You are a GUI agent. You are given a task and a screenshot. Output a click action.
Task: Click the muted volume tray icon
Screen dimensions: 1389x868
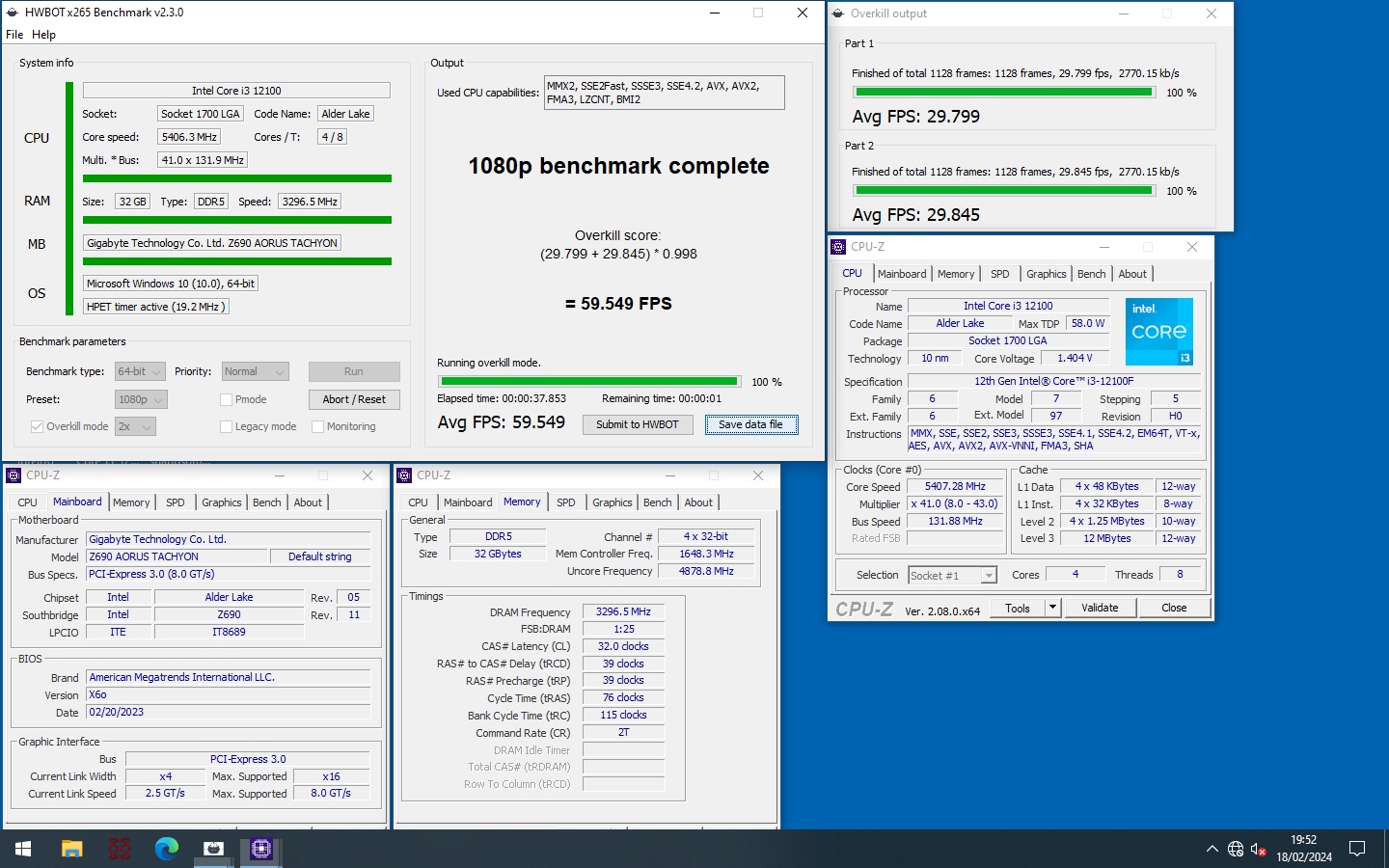[1258, 850]
